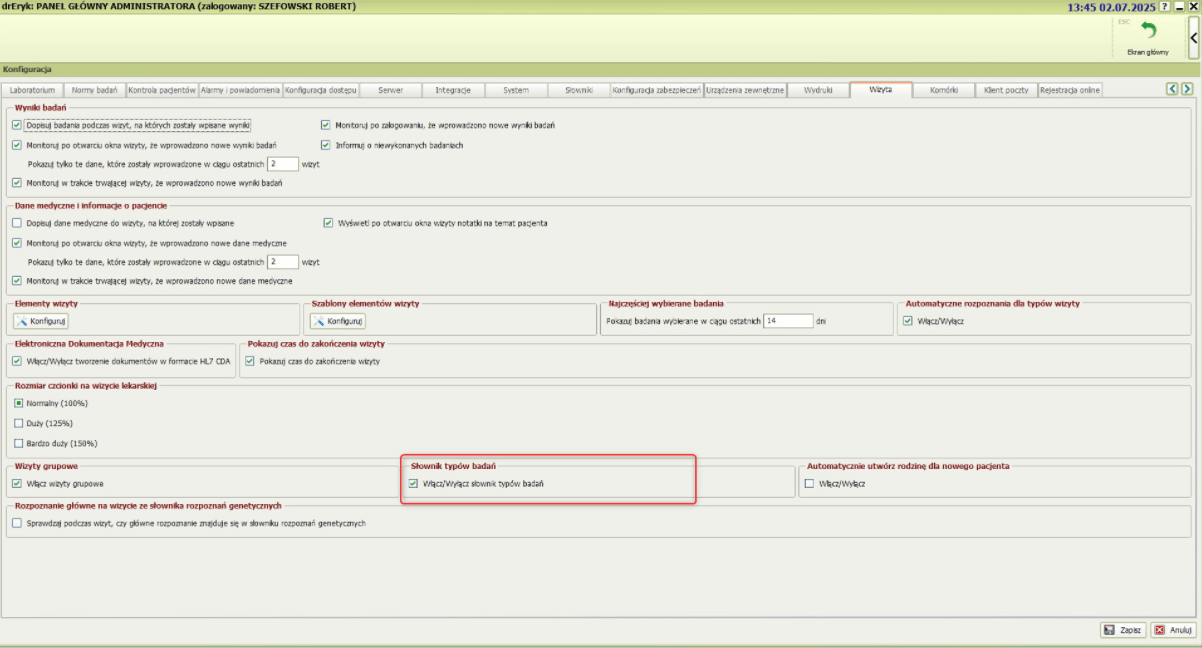Image resolution: width=1202 pixels, height=648 pixels.
Task: Cancel changes with the Anuluj button
Action: [1173, 630]
